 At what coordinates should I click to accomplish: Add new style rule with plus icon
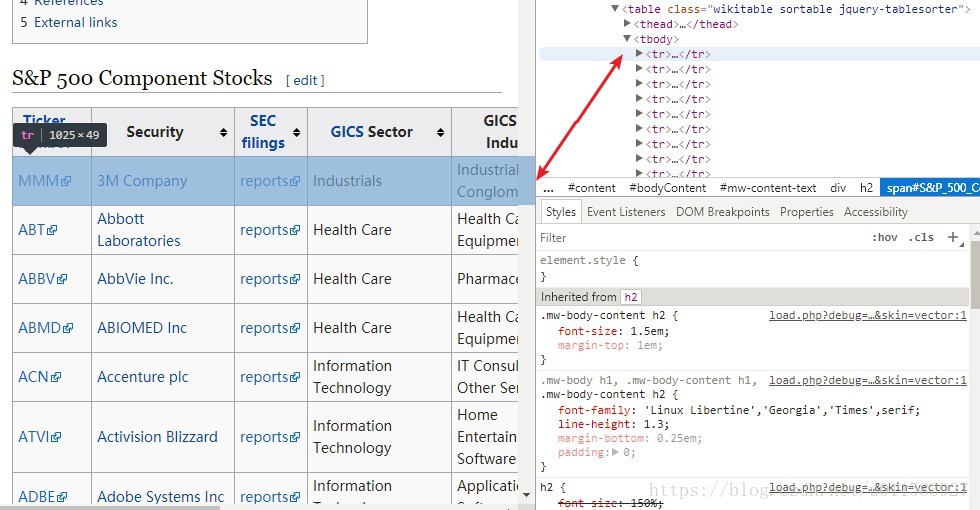[x=952, y=238]
